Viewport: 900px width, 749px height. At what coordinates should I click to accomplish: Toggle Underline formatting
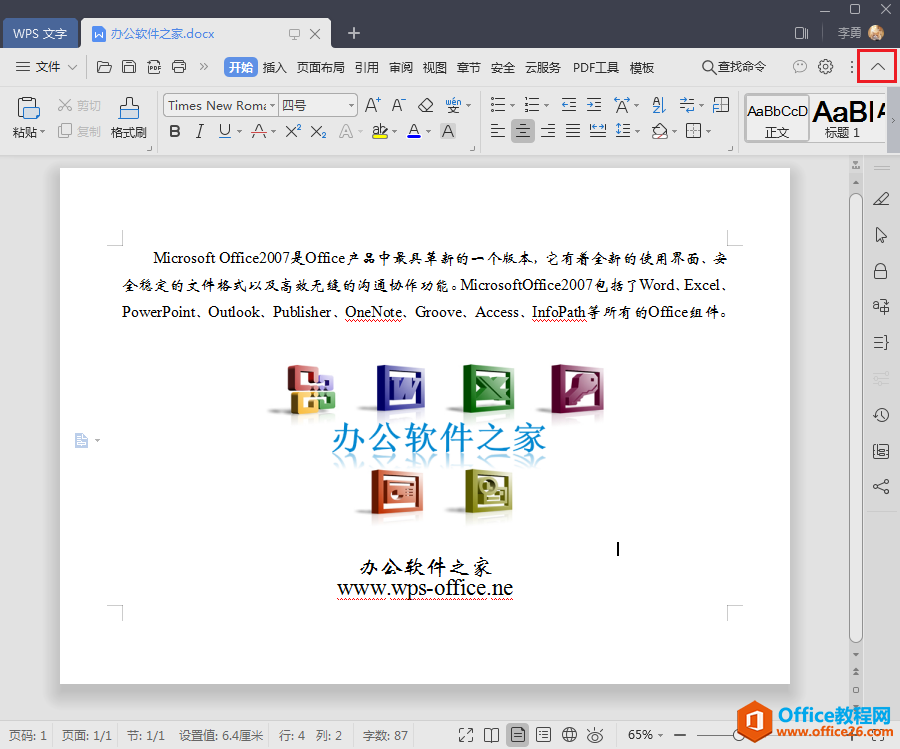pyautogui.click(x=225, y=131)
